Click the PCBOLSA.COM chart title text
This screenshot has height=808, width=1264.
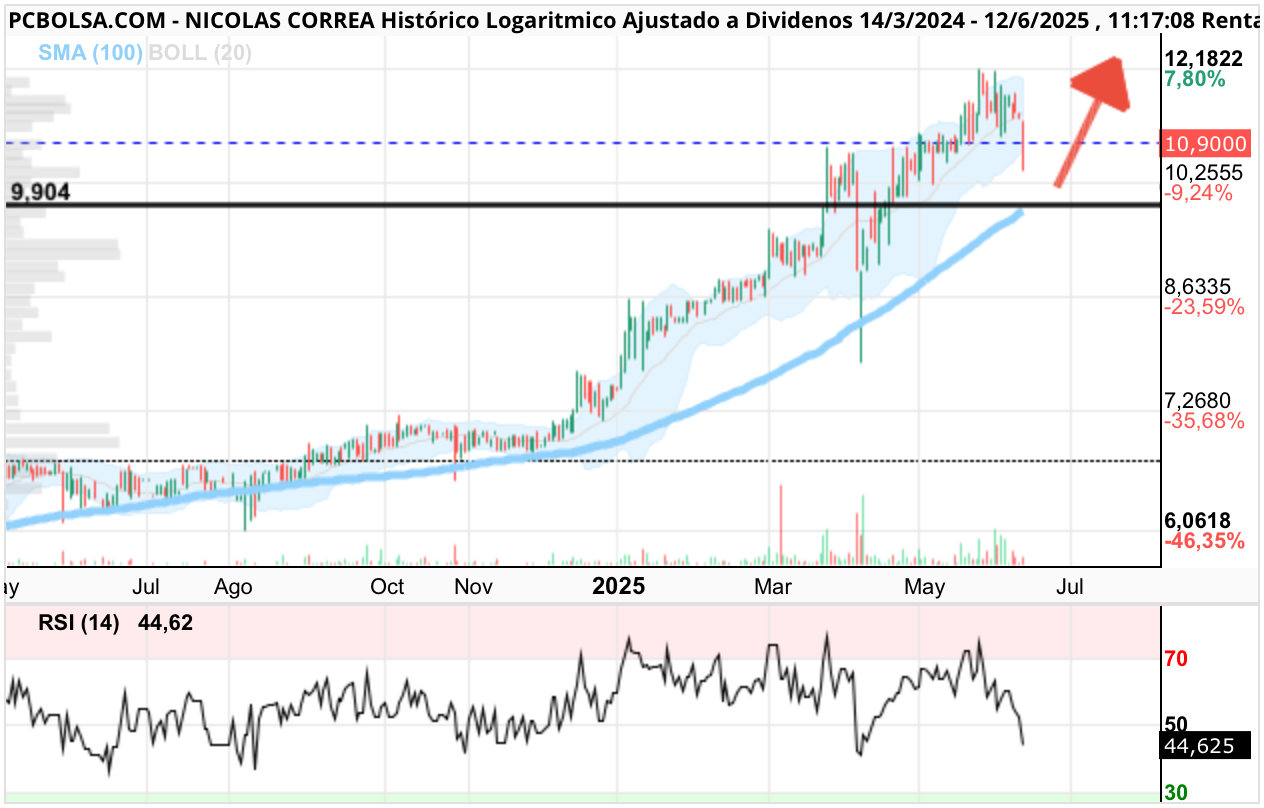tap(87, 22)
